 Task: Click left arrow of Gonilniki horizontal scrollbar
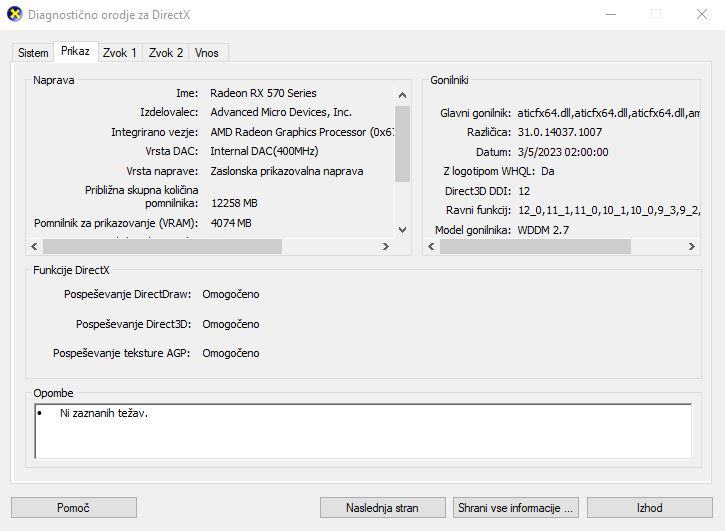(431, 247)
